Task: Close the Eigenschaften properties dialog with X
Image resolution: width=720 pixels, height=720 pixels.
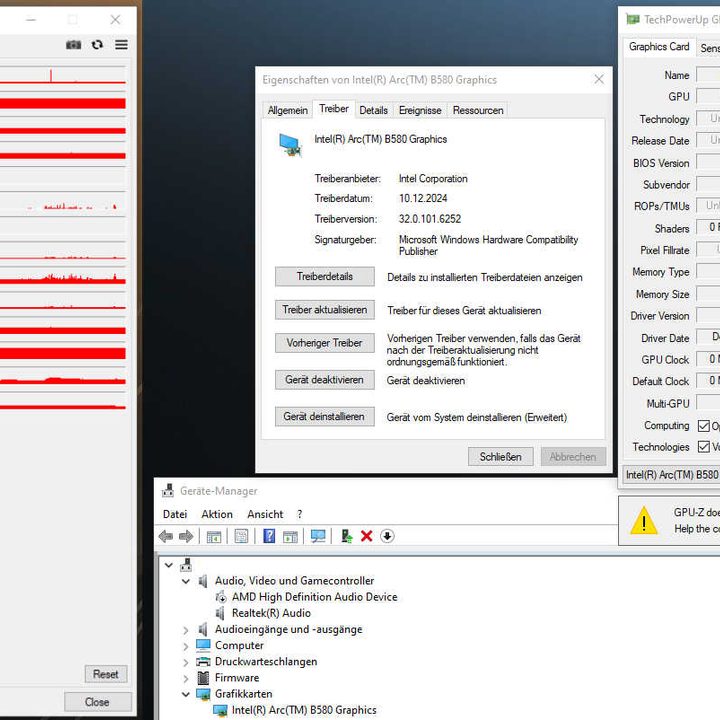Action: pyautogui.click(x=599, y=79)
